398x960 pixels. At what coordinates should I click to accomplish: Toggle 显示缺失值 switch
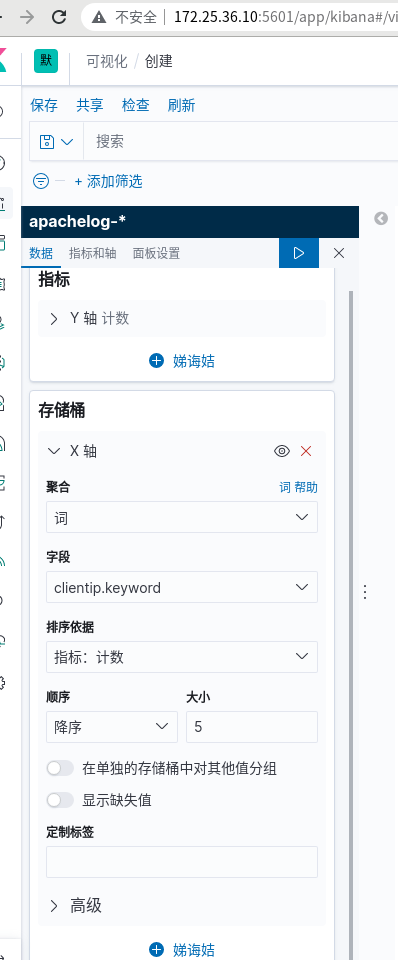(60, 800)
